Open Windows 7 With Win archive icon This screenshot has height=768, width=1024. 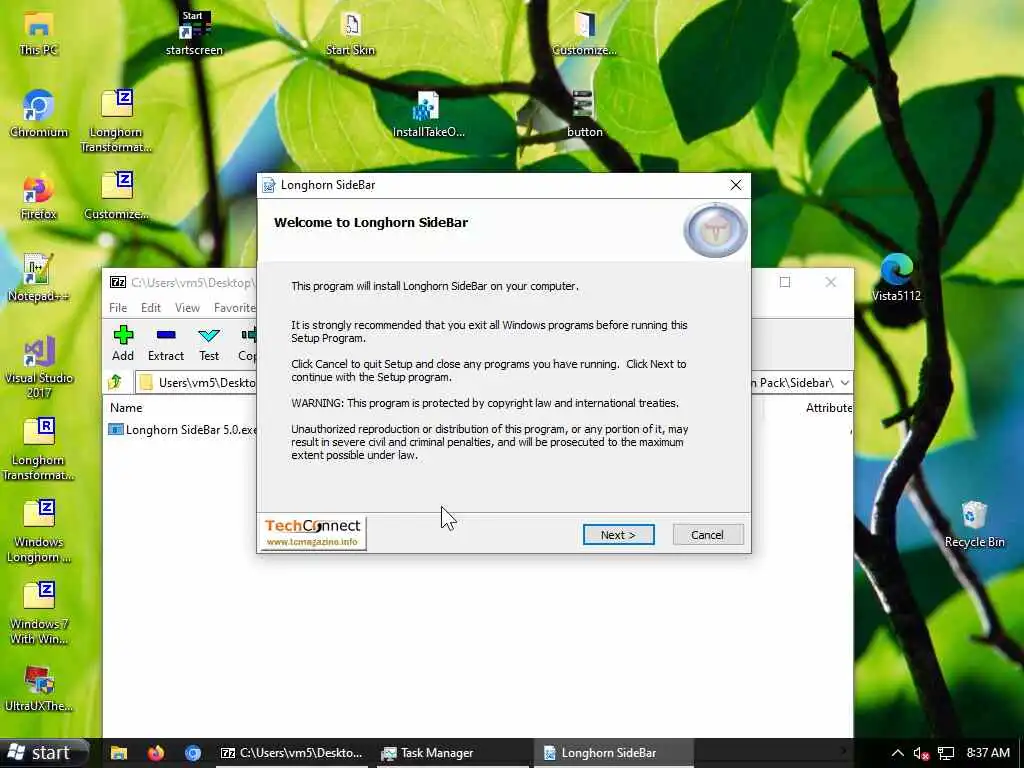pos(39,614)
